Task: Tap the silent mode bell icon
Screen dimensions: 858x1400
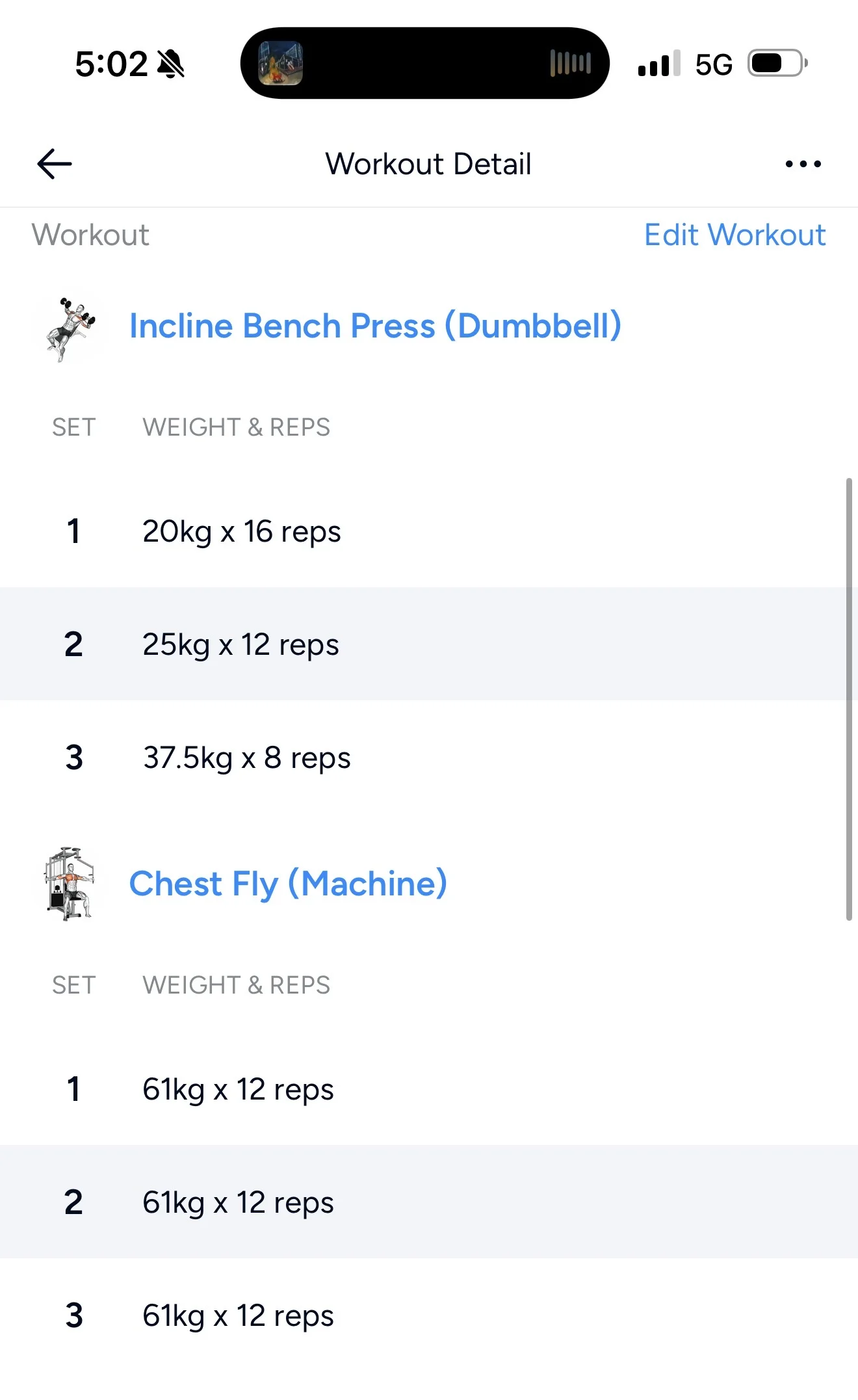Action: [x=171, y=64]
